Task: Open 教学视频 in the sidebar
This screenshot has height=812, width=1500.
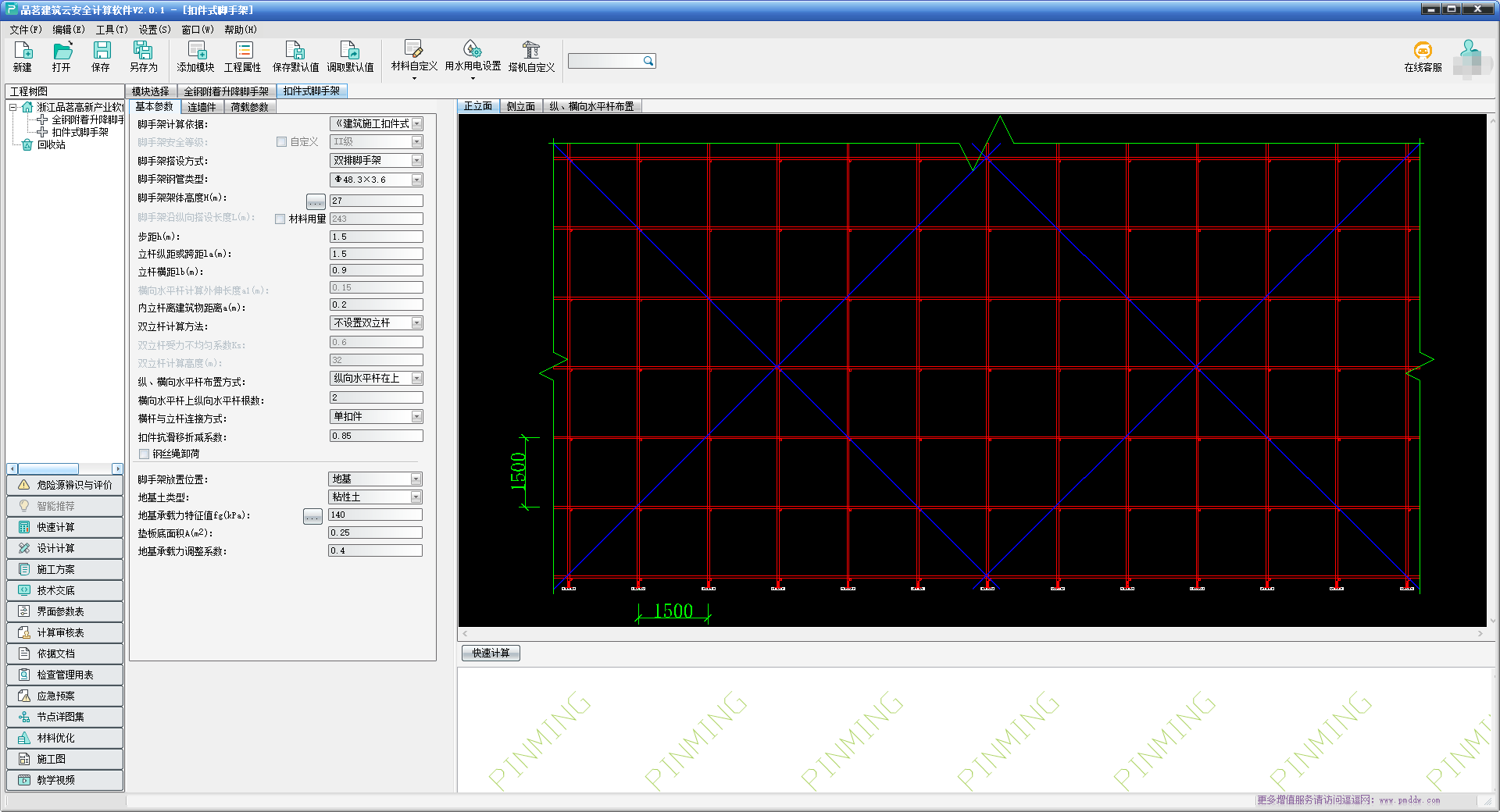Action: pos(65,780)
